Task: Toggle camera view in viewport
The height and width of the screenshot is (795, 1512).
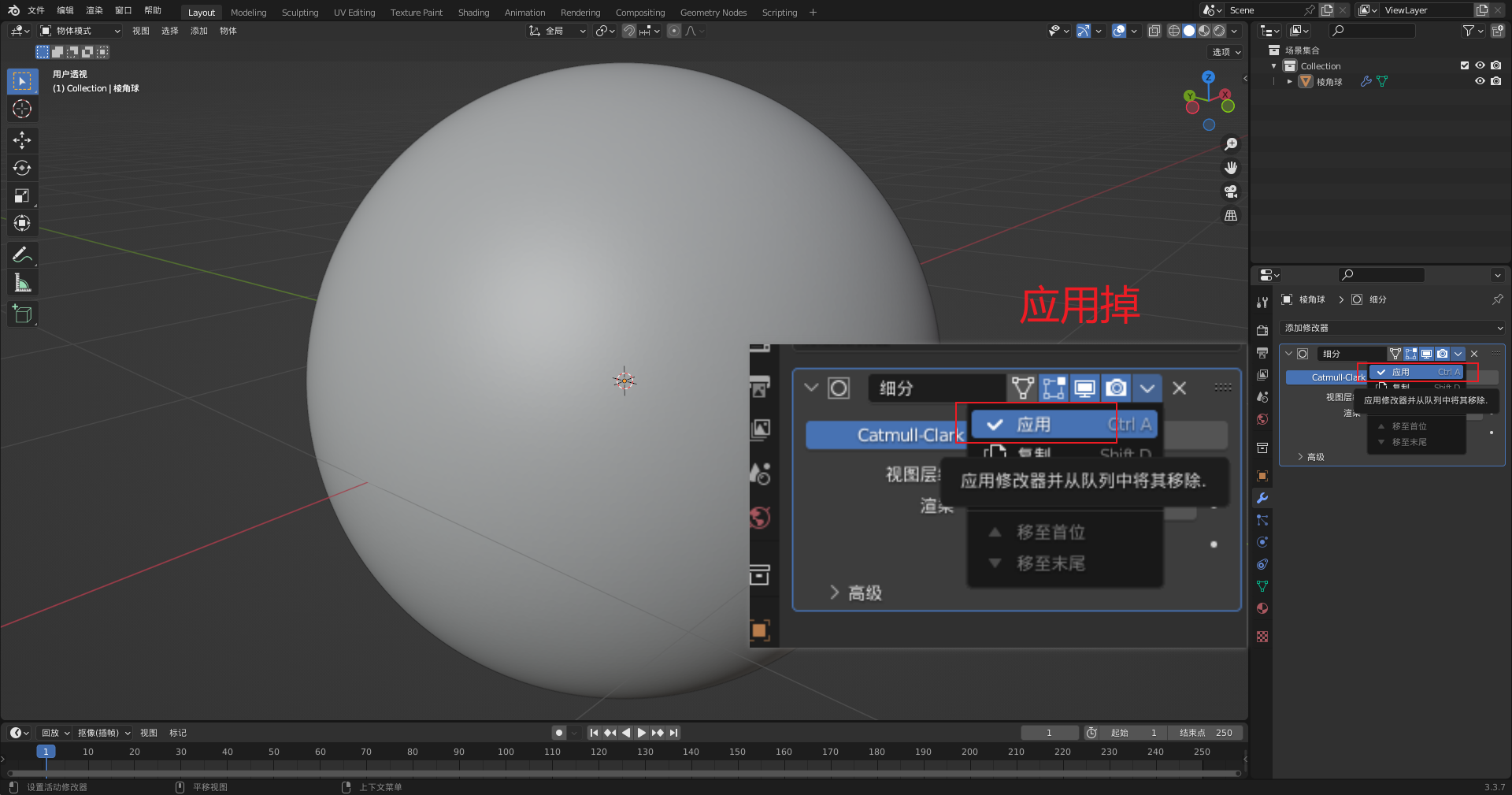Action: [x=1230, y=191]
